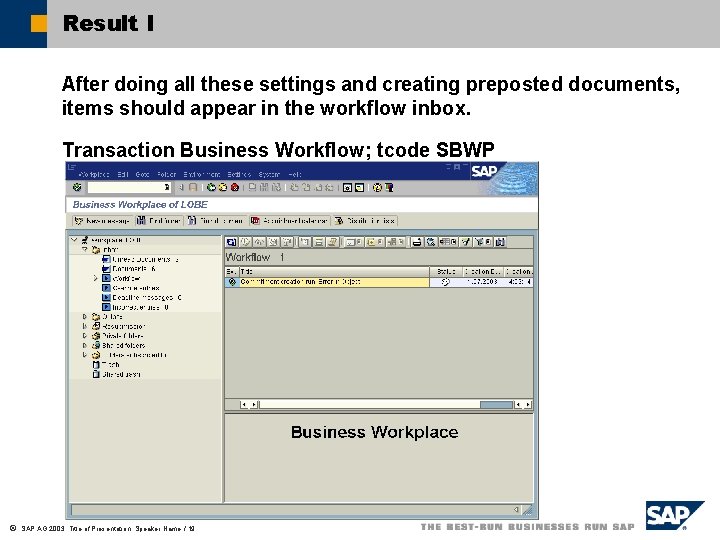The width and height of the screenshot is (720, 540).
Task: Click the green Back arrow icon
Action: point(211,187)
